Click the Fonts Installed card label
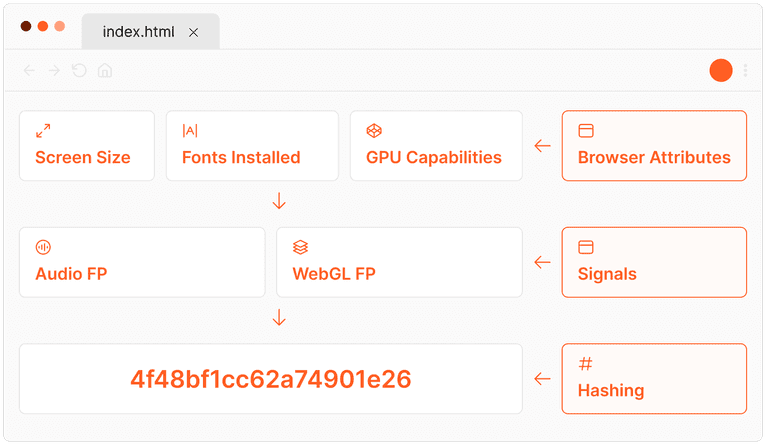Screen dimensions: 766x445 pos(241,157)
